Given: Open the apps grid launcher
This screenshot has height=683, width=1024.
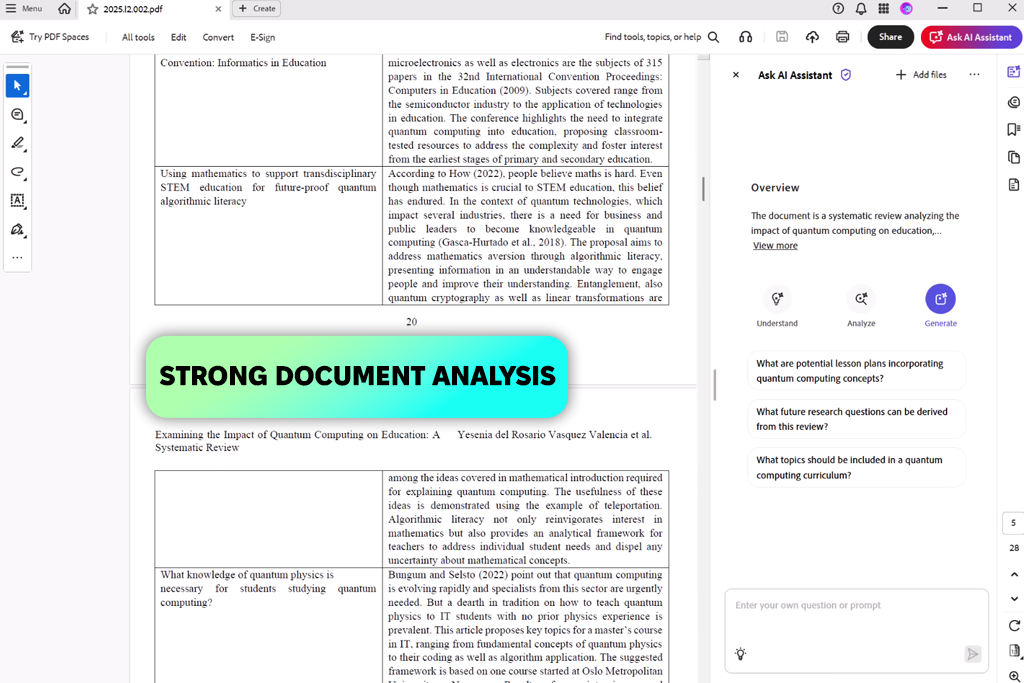Looking at the screenshot, I should pyautogui.click(x=884, y=8).
